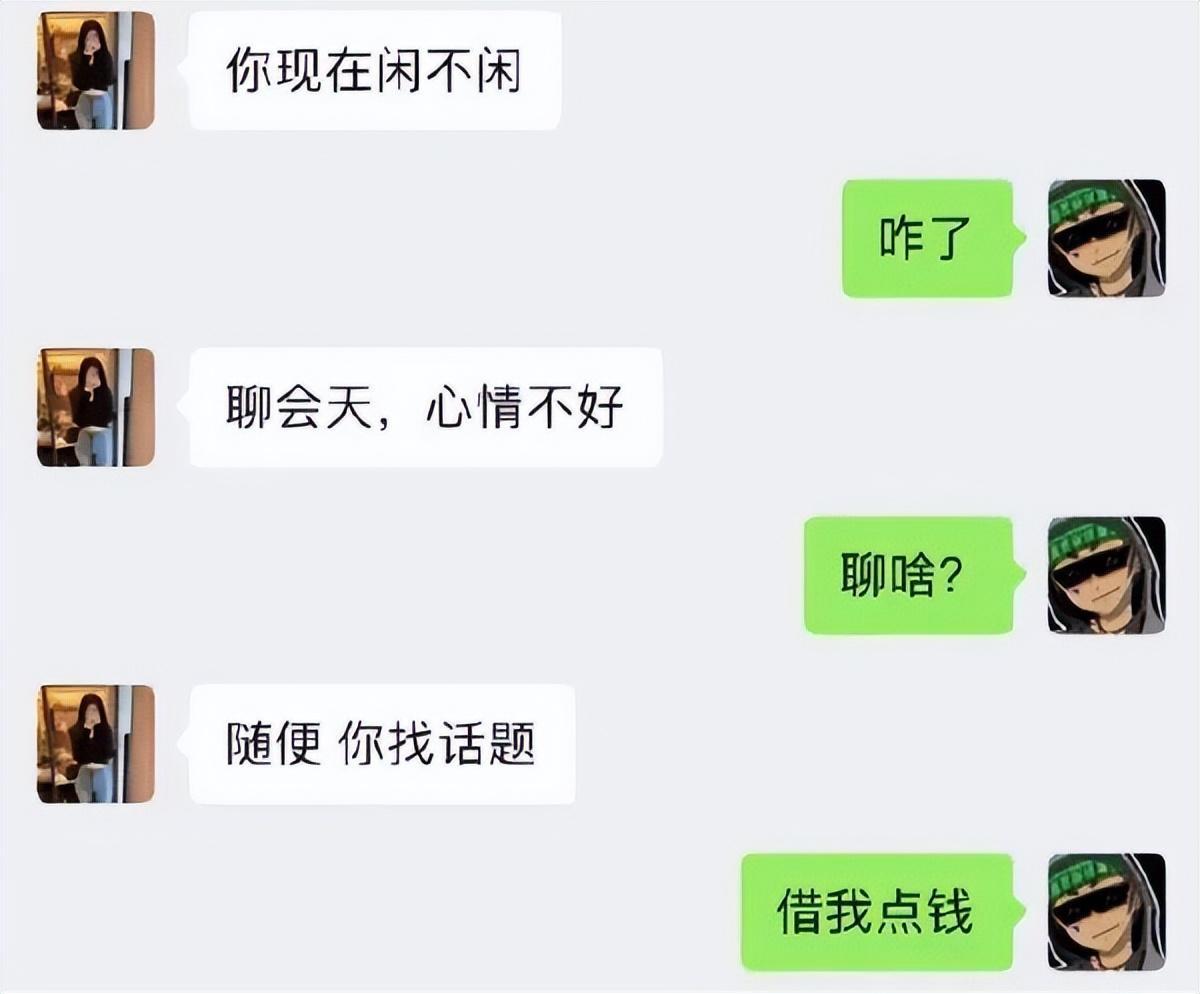Select the green bubble "咋了"
1200x994 pixels.
click(928, 238)
